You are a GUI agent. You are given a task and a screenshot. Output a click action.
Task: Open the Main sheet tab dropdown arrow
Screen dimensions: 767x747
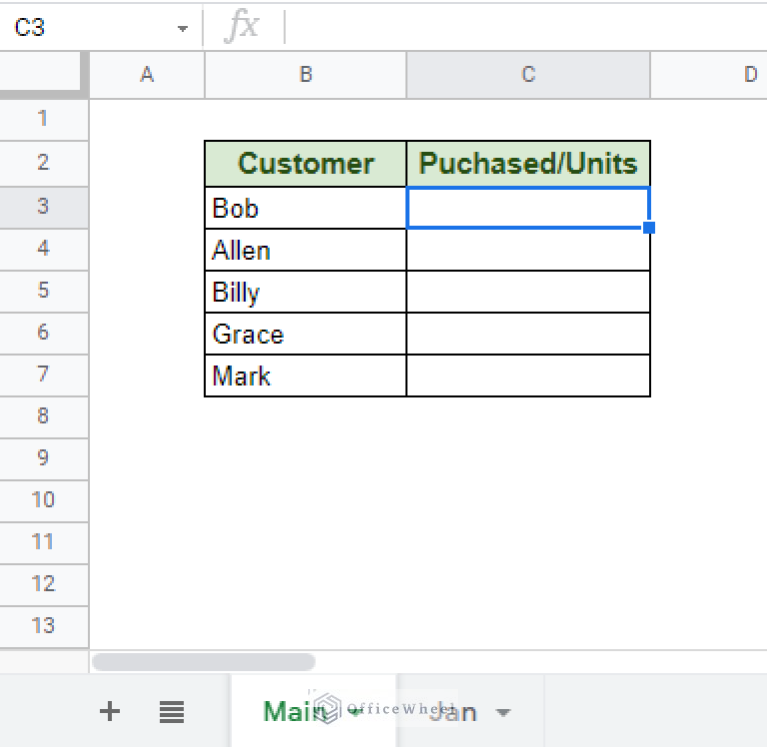coord(353,713)
